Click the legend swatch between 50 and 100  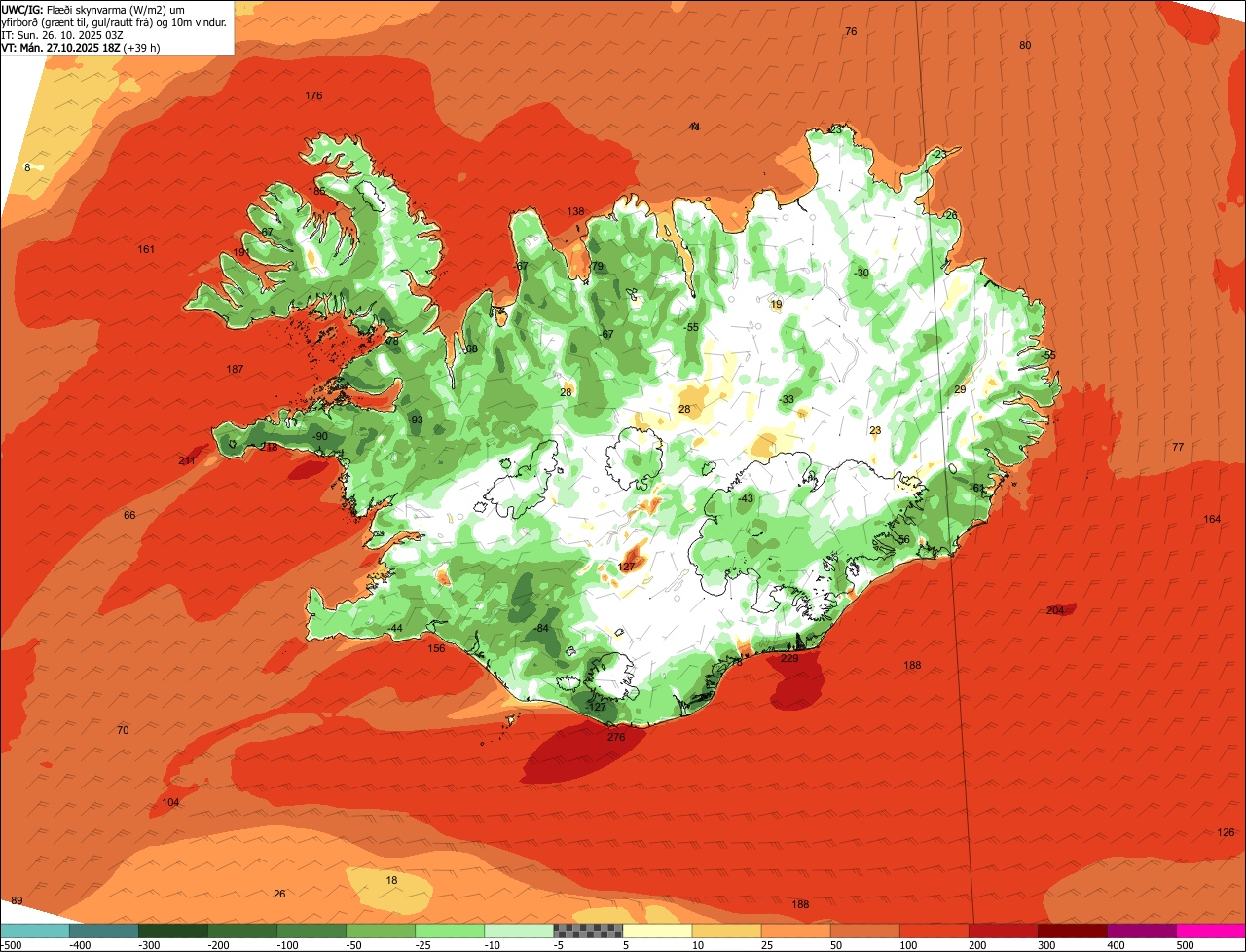pos(863,931)
